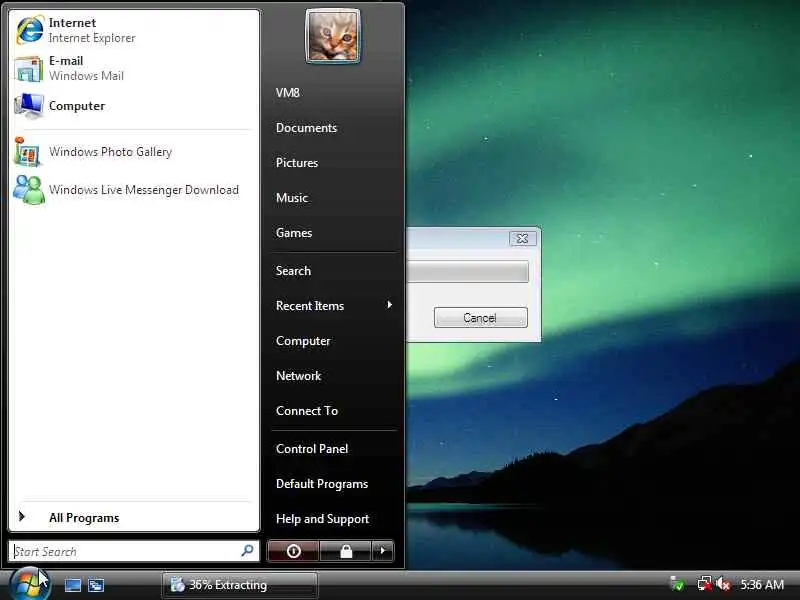Click the power sleep button

tap(293, 551)
